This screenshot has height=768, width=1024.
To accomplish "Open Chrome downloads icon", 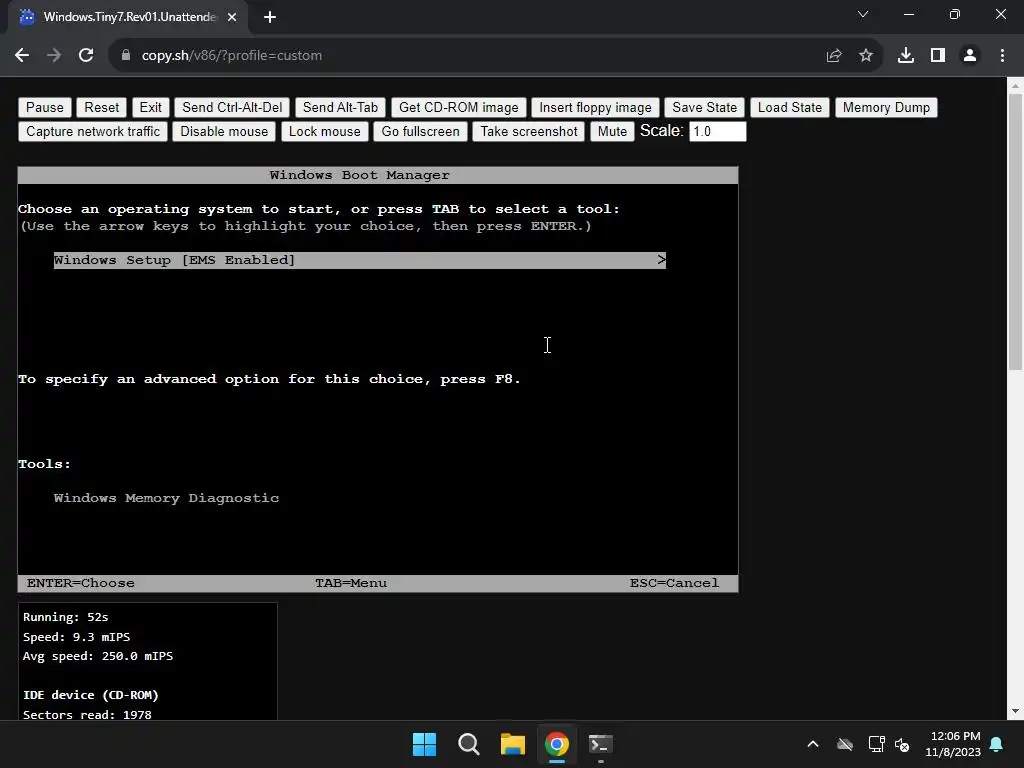I will click(x=906, y=56).
